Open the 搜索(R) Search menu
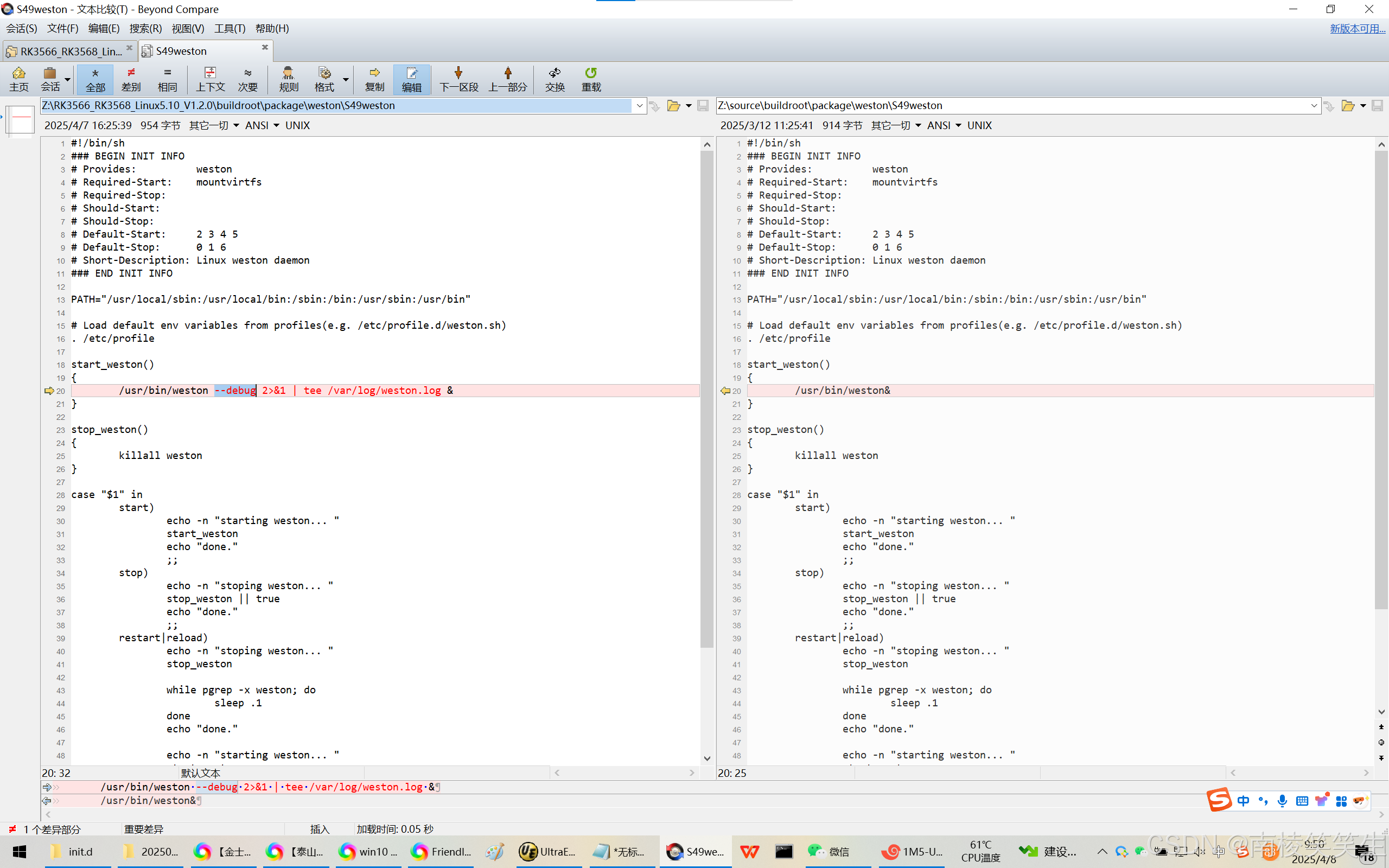The width and height of the screenshot is (1389, 868). click(145, 28)
